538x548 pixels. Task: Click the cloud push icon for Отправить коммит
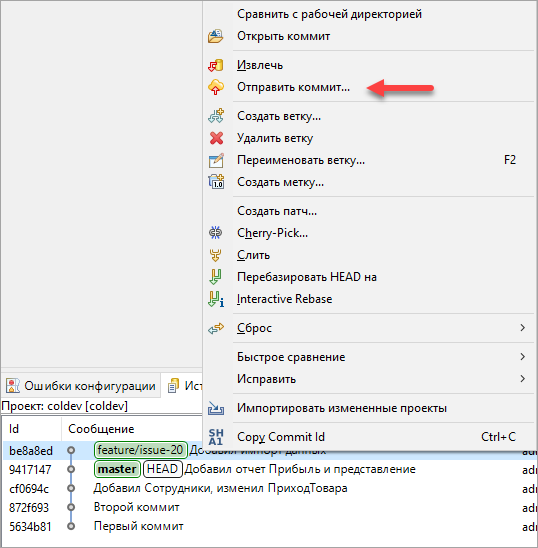coord(216,87)
